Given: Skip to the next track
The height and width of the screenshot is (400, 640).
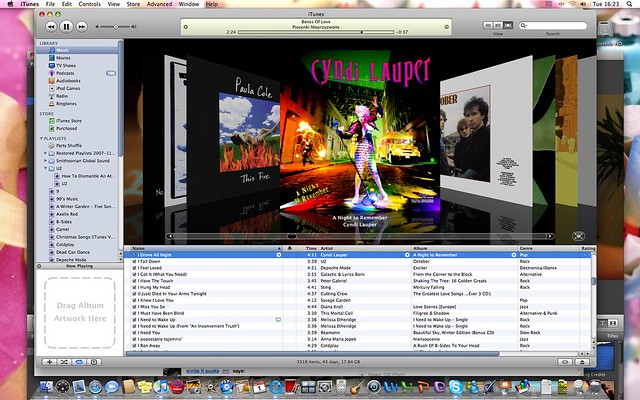Looking at the screenshot, I should pyautogui.click(x=82, y=27).
